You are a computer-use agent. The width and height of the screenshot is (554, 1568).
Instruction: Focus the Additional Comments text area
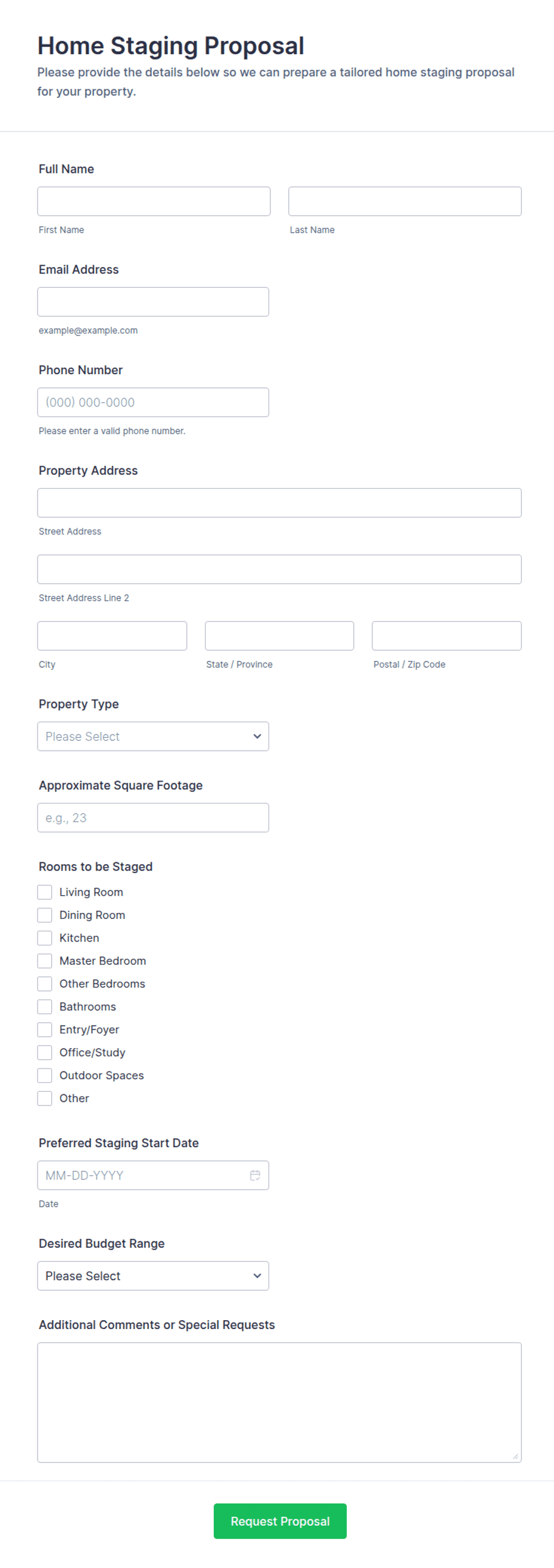(x=279, y=1402)
